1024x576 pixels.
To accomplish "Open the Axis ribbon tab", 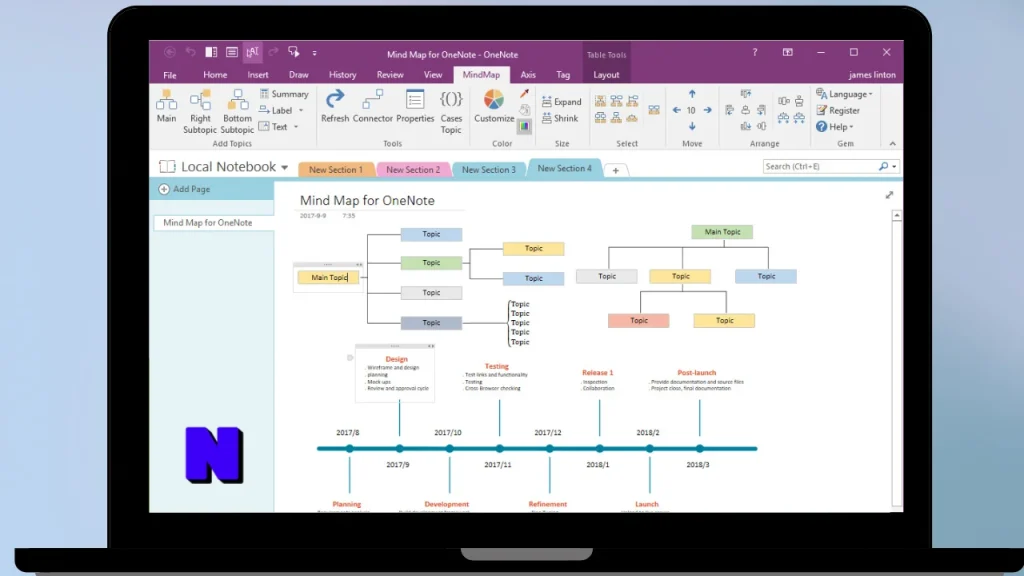I will (x=528, y=75).
